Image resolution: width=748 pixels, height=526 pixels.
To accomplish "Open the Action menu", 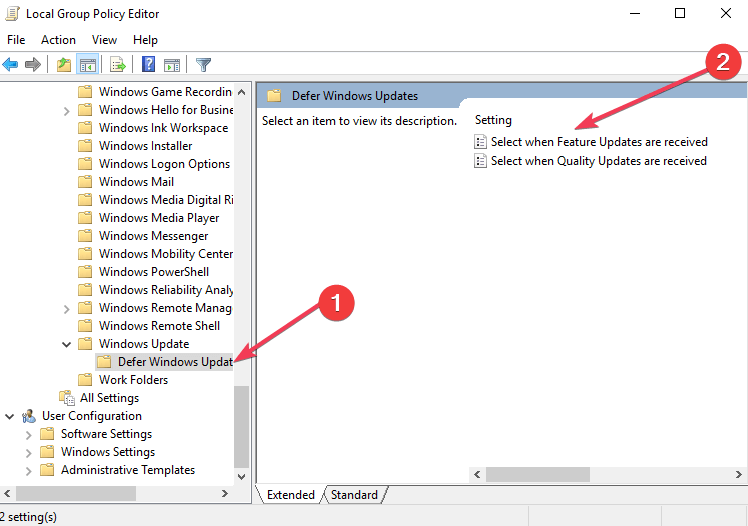I will (x=58, y=40).
